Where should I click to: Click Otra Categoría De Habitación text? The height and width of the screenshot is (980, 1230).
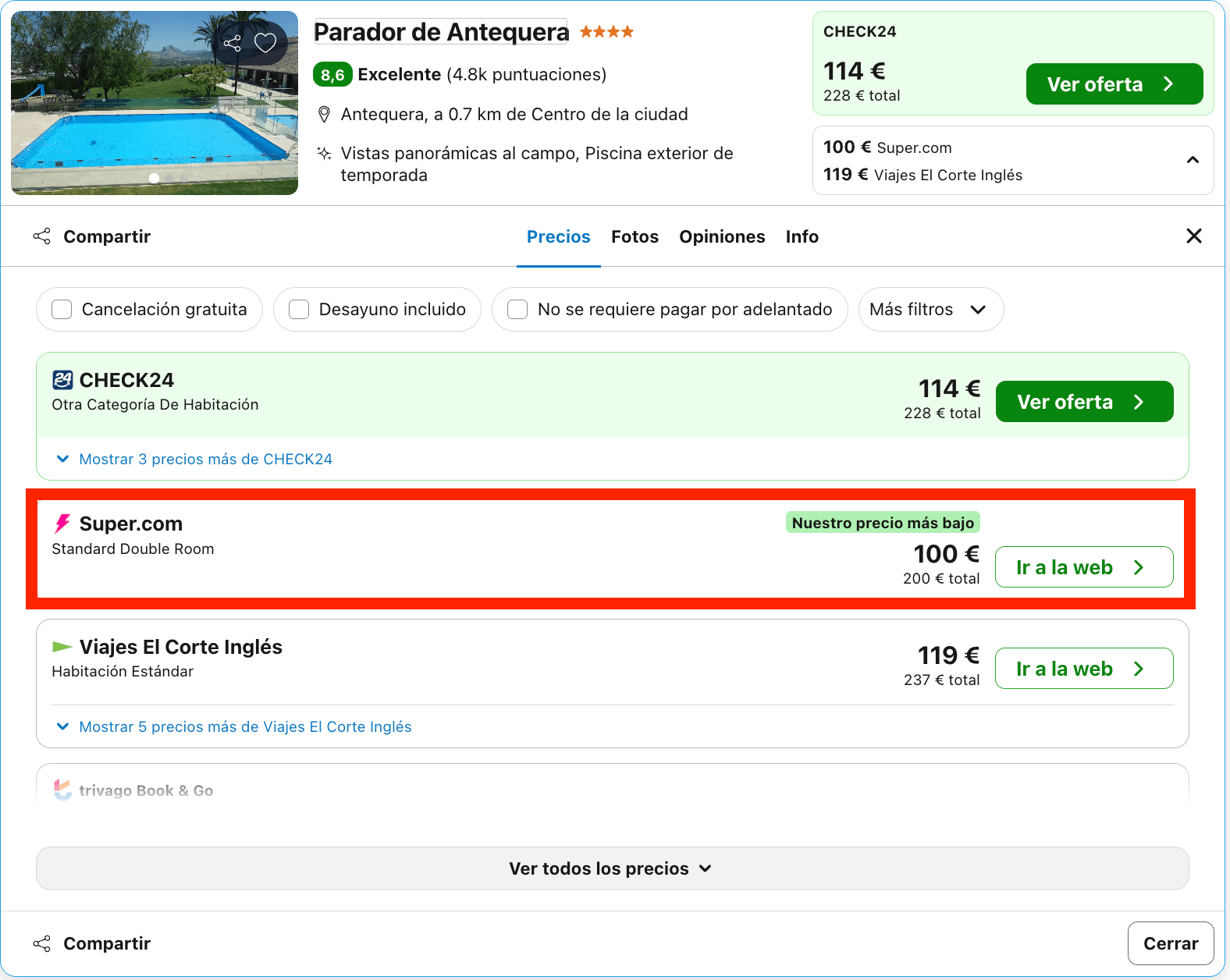click(x=155, y=404)
